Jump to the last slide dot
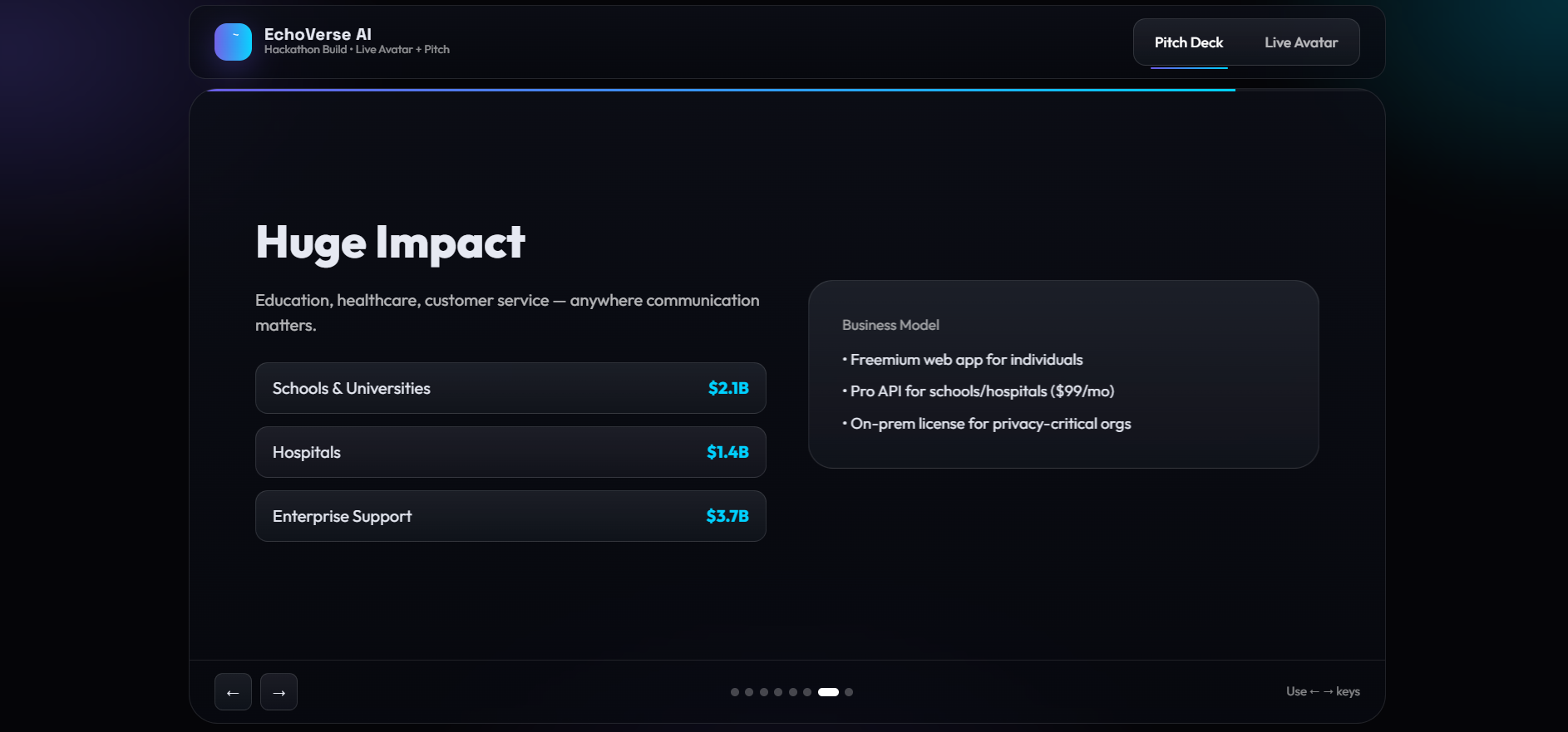This screenshot has height=732, width=1568. (849, 691)
